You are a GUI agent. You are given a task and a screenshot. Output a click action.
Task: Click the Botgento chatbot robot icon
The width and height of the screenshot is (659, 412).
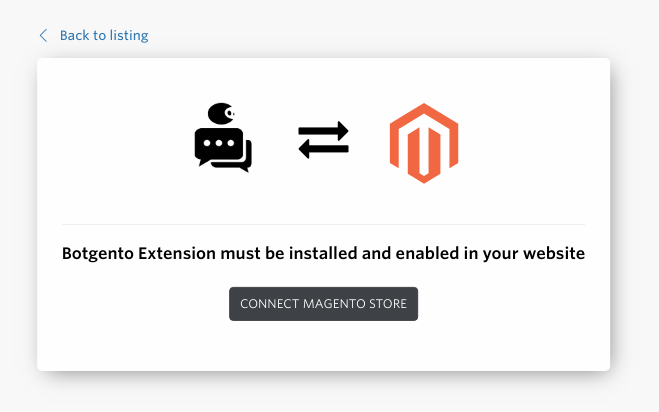223,137
